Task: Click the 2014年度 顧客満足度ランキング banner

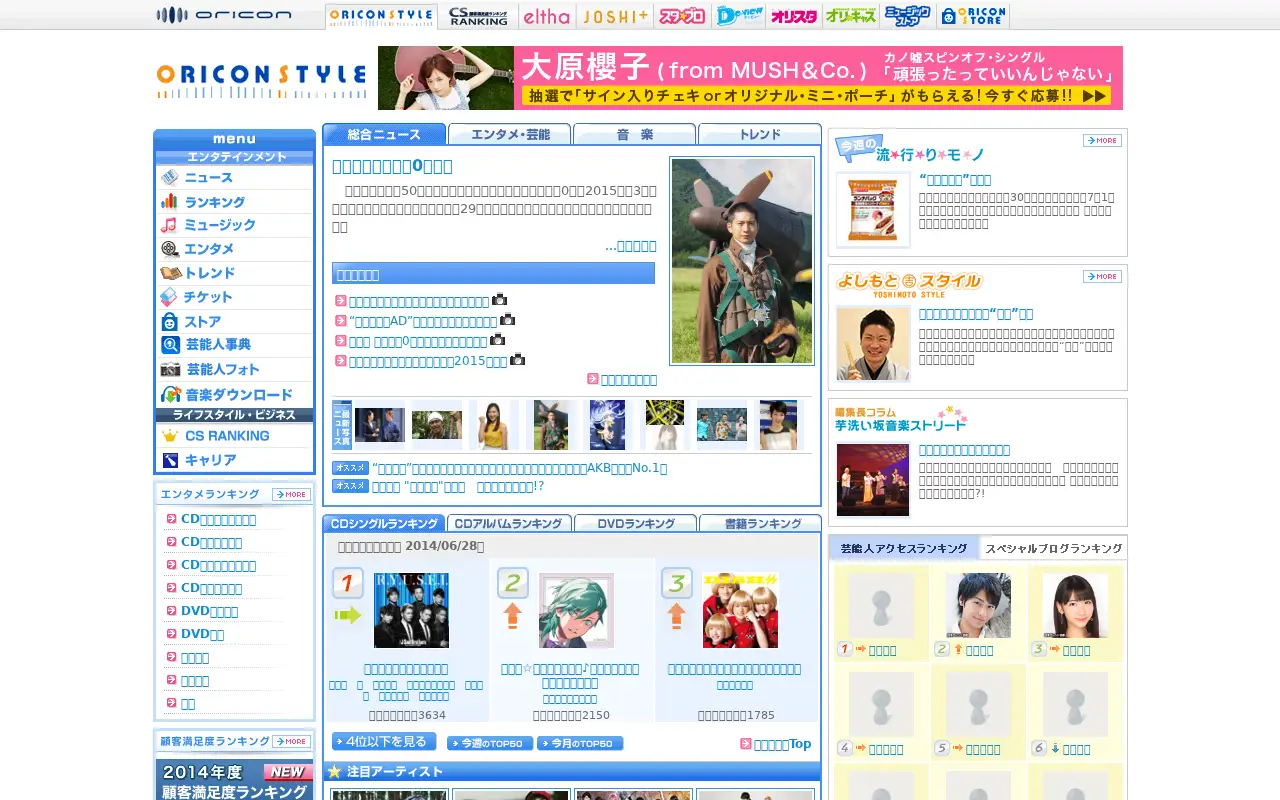Action: 234,781
